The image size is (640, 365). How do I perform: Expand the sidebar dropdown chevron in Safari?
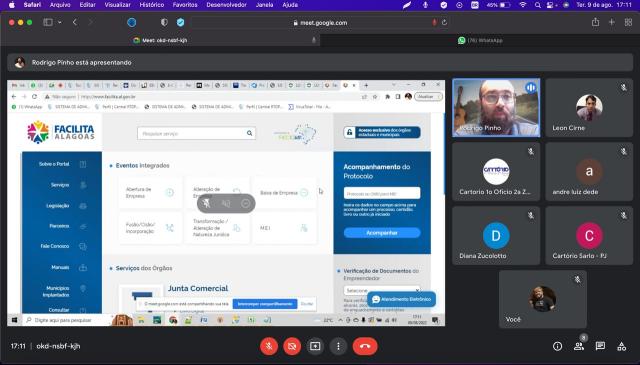[60, 22]
